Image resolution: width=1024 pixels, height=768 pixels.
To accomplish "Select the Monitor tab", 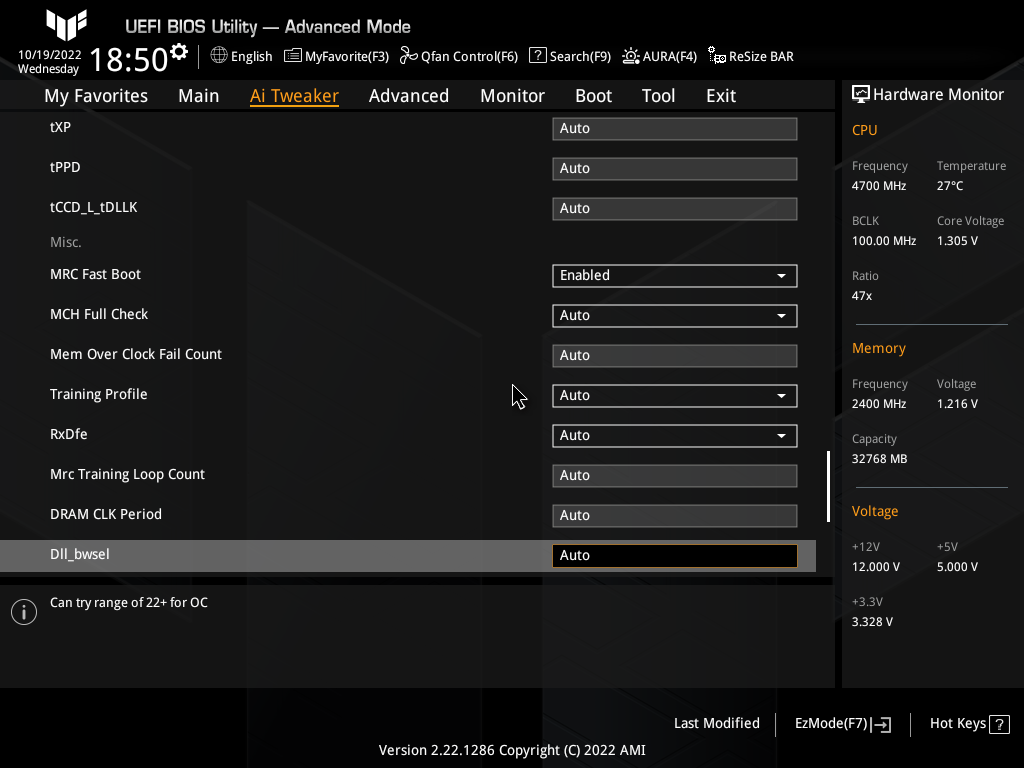I will (512, 95).
